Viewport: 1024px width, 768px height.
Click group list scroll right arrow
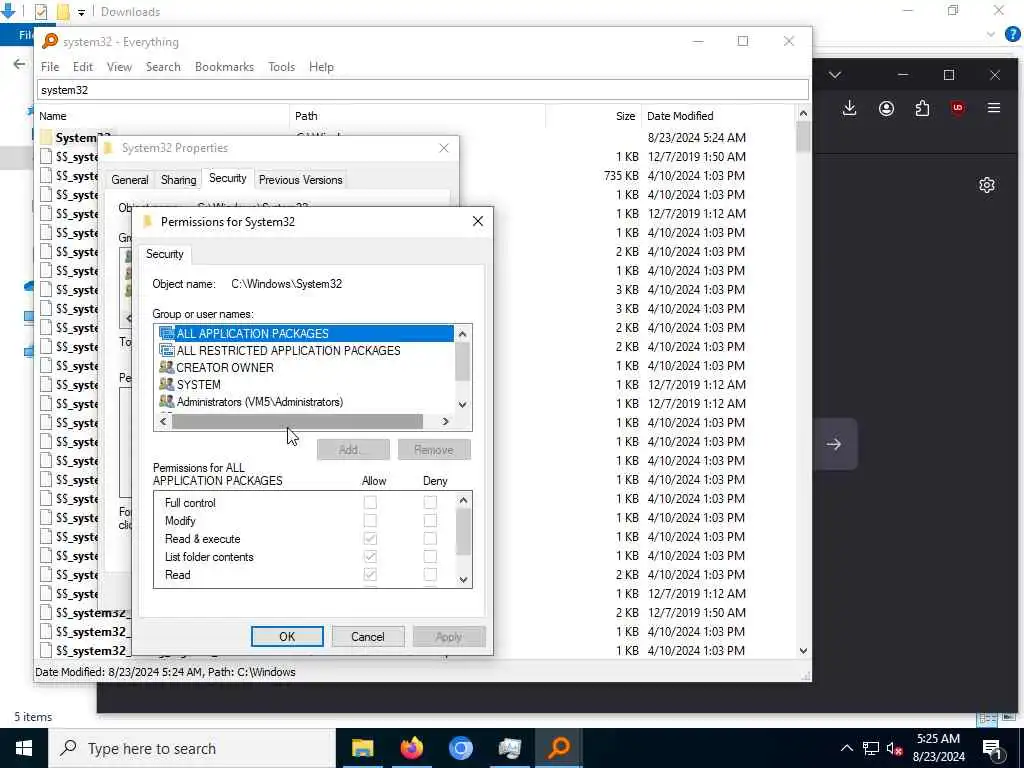coord(445,422)
